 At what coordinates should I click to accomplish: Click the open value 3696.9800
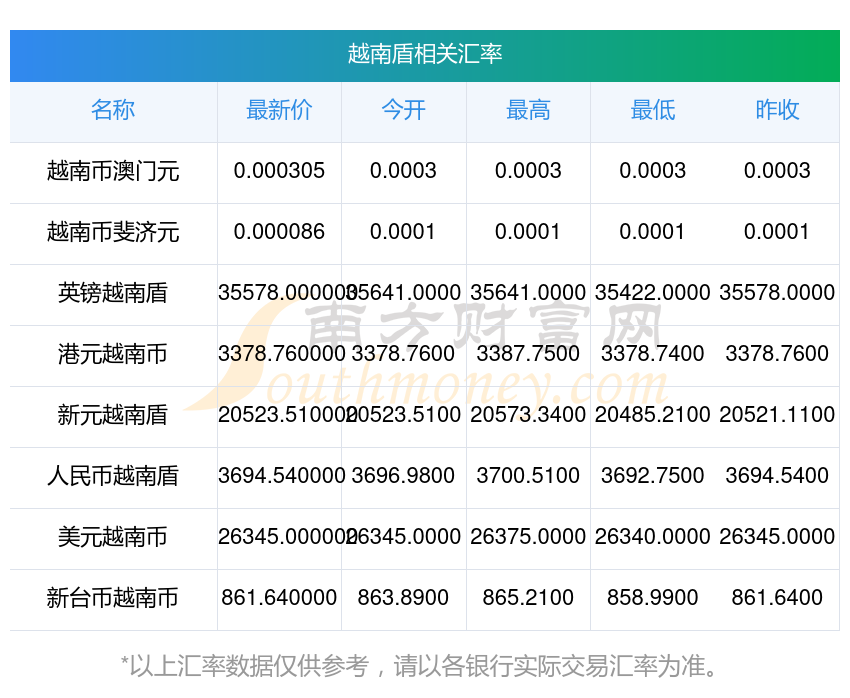coord(403,476)
